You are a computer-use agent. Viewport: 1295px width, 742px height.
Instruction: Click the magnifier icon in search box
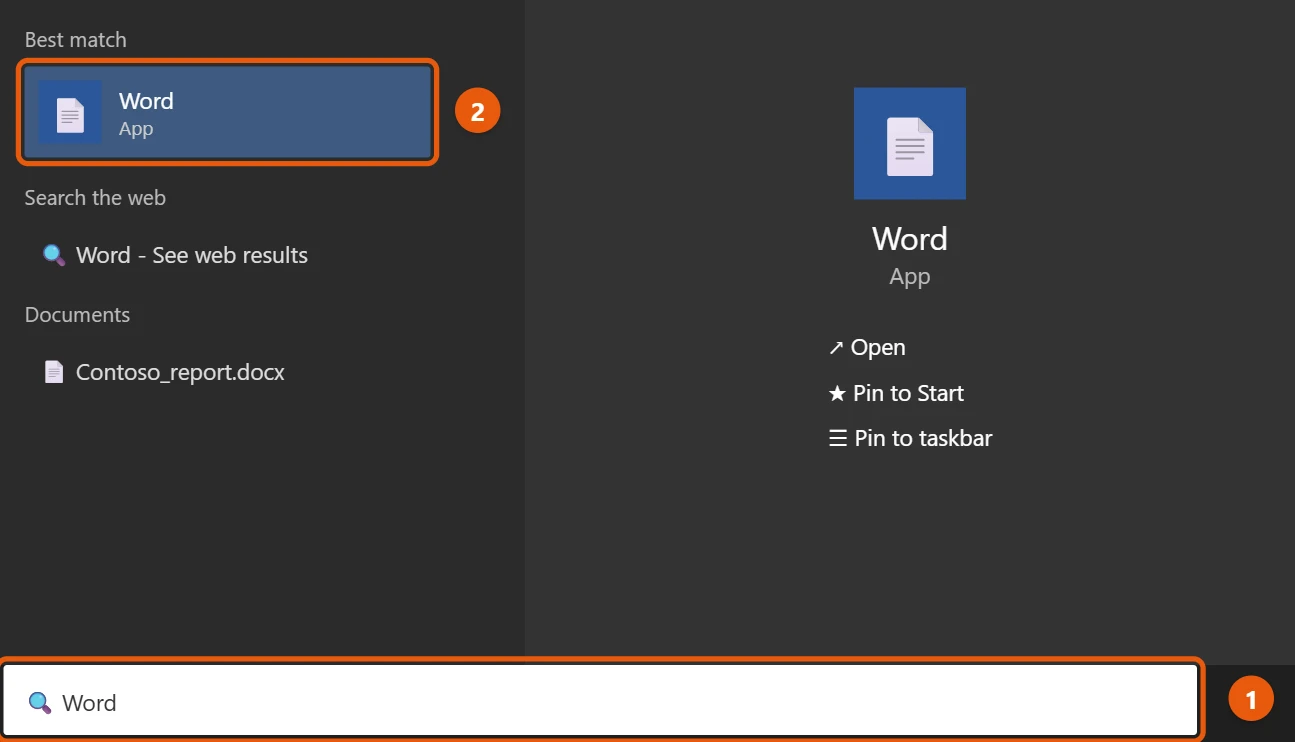pyautogui.click(x=39, y=702)
